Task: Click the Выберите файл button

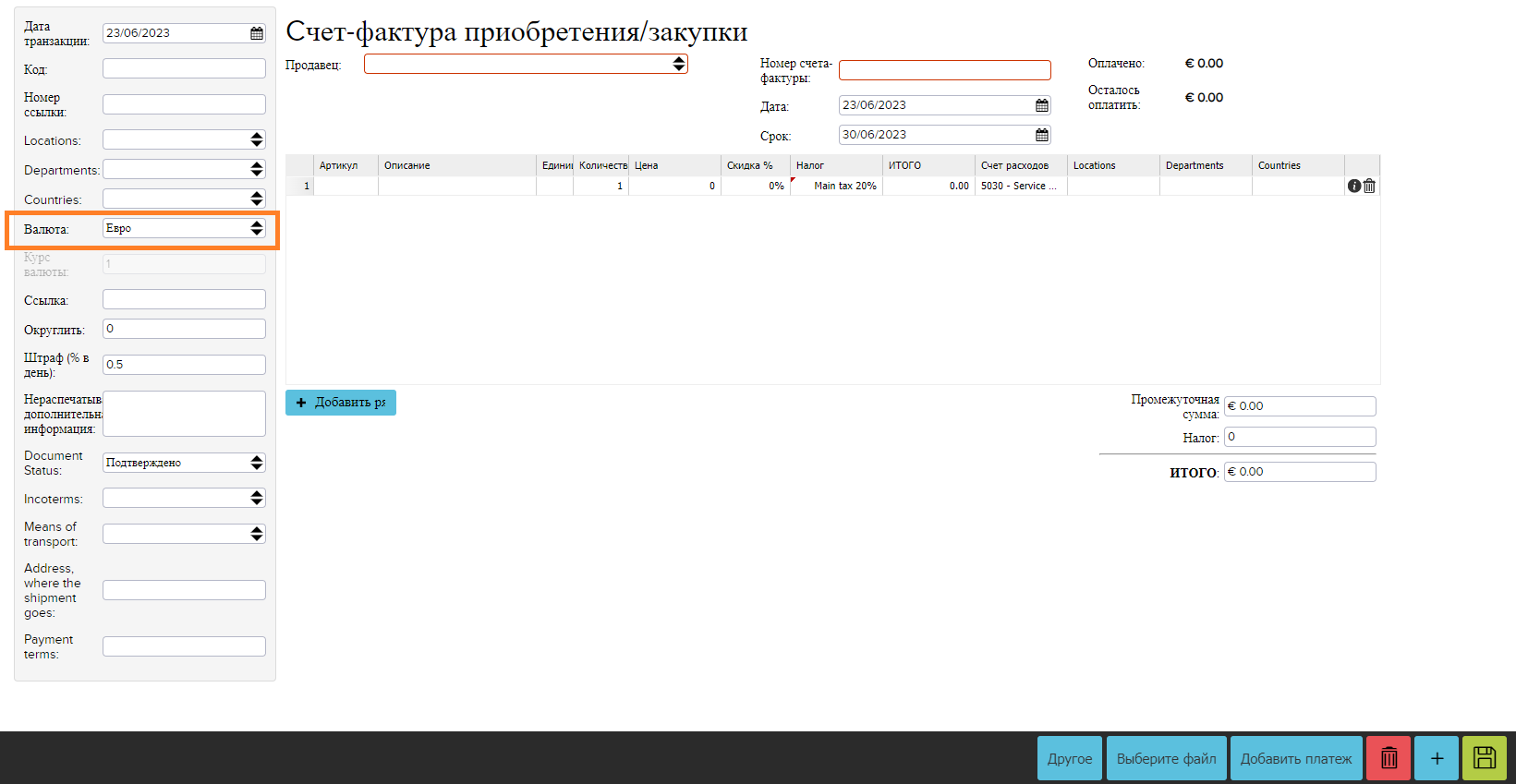Action: coord(1166,758)
